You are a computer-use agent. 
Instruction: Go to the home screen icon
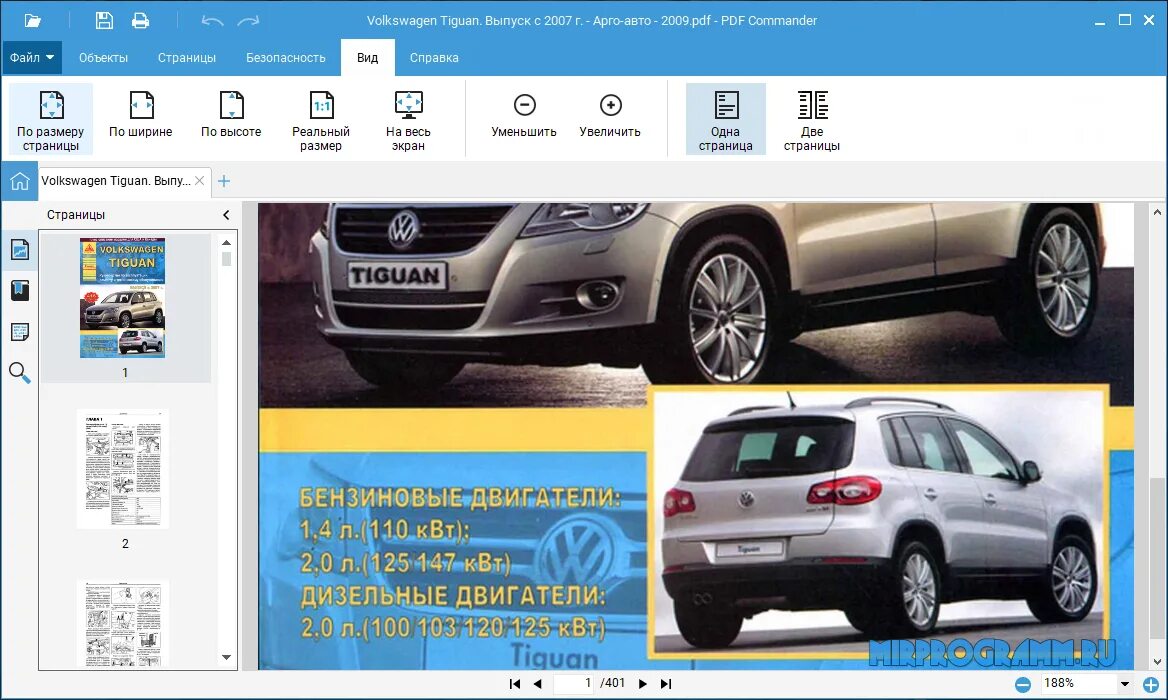click(x=19, y=181)
